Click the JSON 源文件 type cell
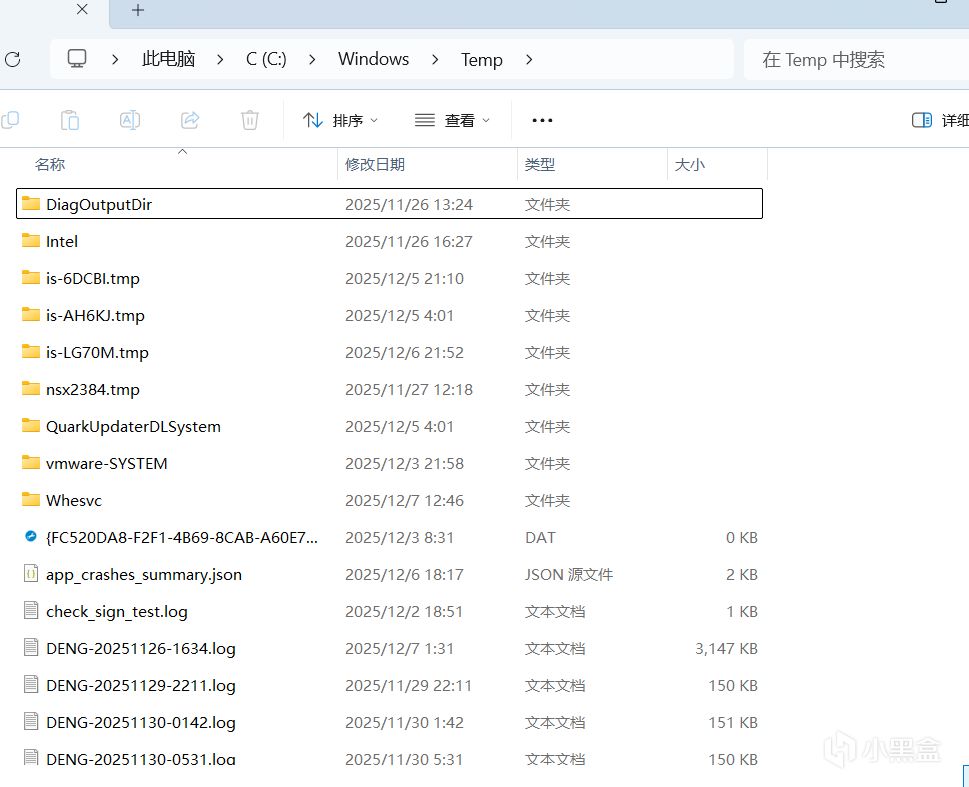The height and width of the screenshot is (787, 969). 569,575
